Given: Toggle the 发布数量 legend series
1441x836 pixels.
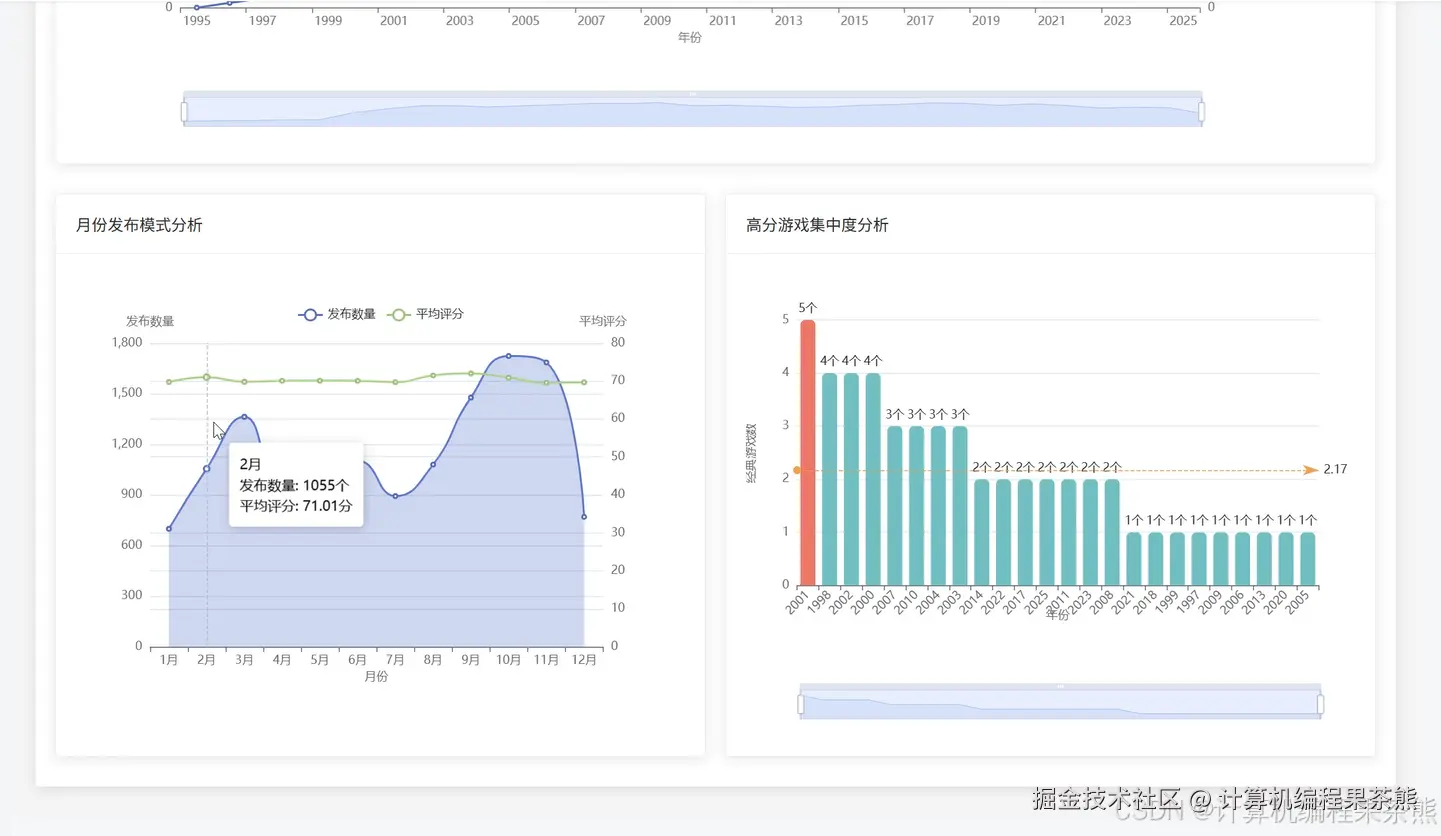Looking at the screenshot, I should tap(337, 314).
